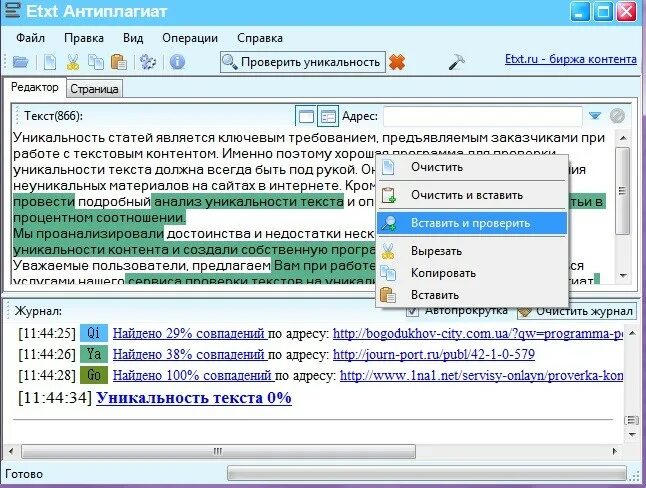Open the Правка menu
This screenshot has width=646, height=488.
(84, 38)
